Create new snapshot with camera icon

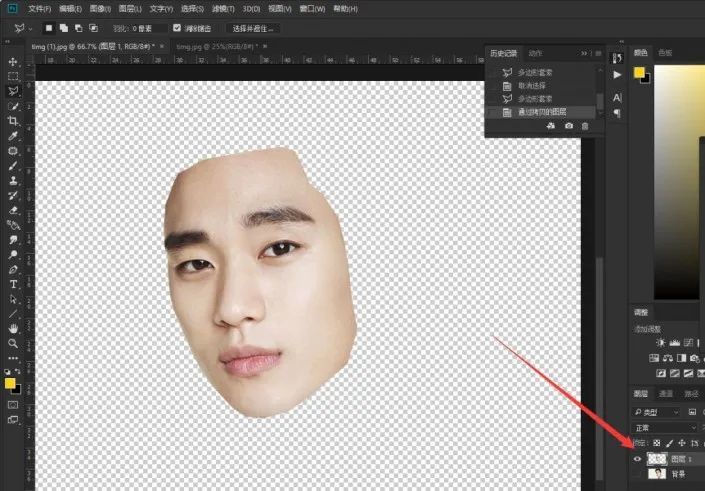(569, 126)
